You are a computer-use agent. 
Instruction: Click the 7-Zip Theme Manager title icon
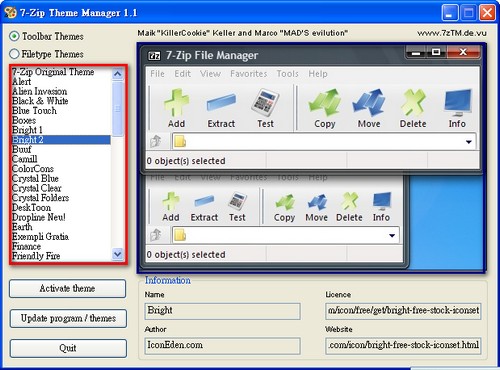click(11, 13)
